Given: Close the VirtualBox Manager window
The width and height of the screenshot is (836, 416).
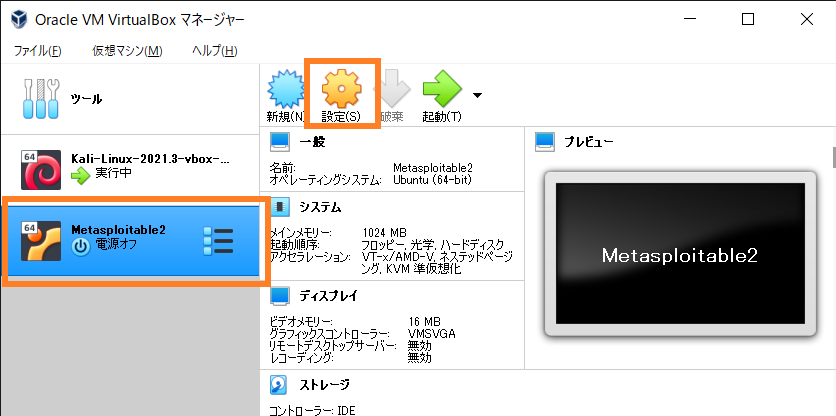Looking at the screenshot, I should (x=807, y=20).
